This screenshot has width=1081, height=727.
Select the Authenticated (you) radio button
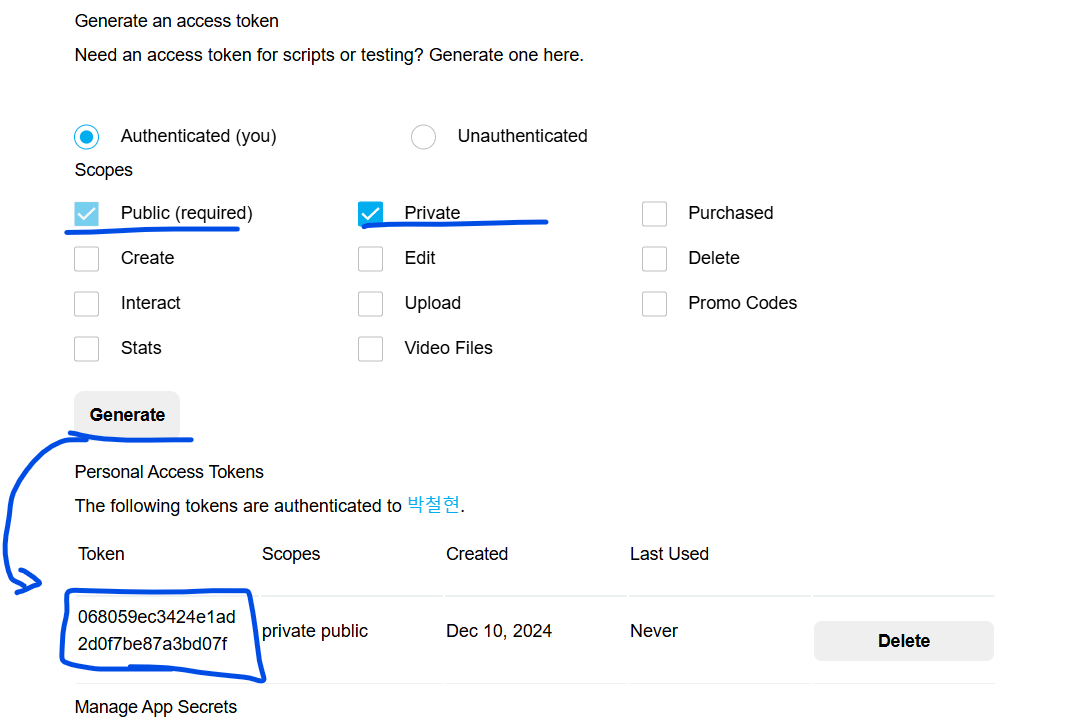click(x=87, y=136)
